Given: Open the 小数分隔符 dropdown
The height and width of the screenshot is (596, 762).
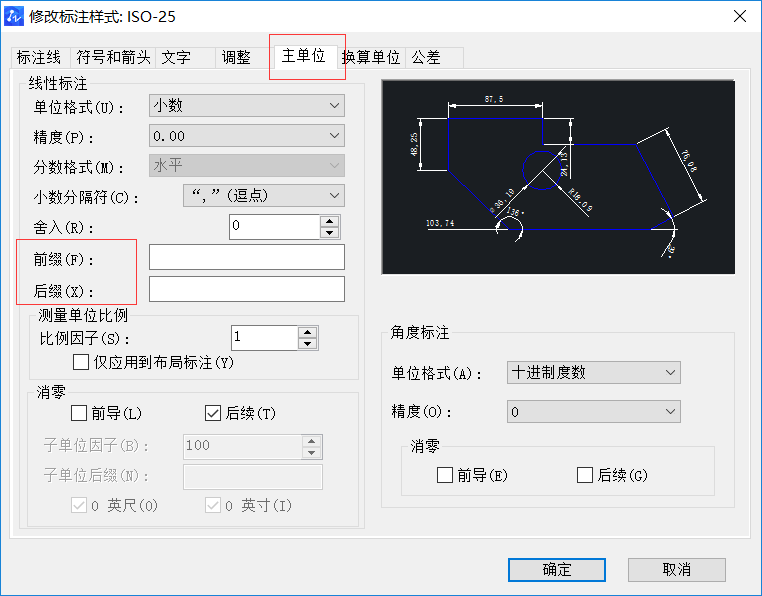Looking at the screenshot, I should coord(263,196).
